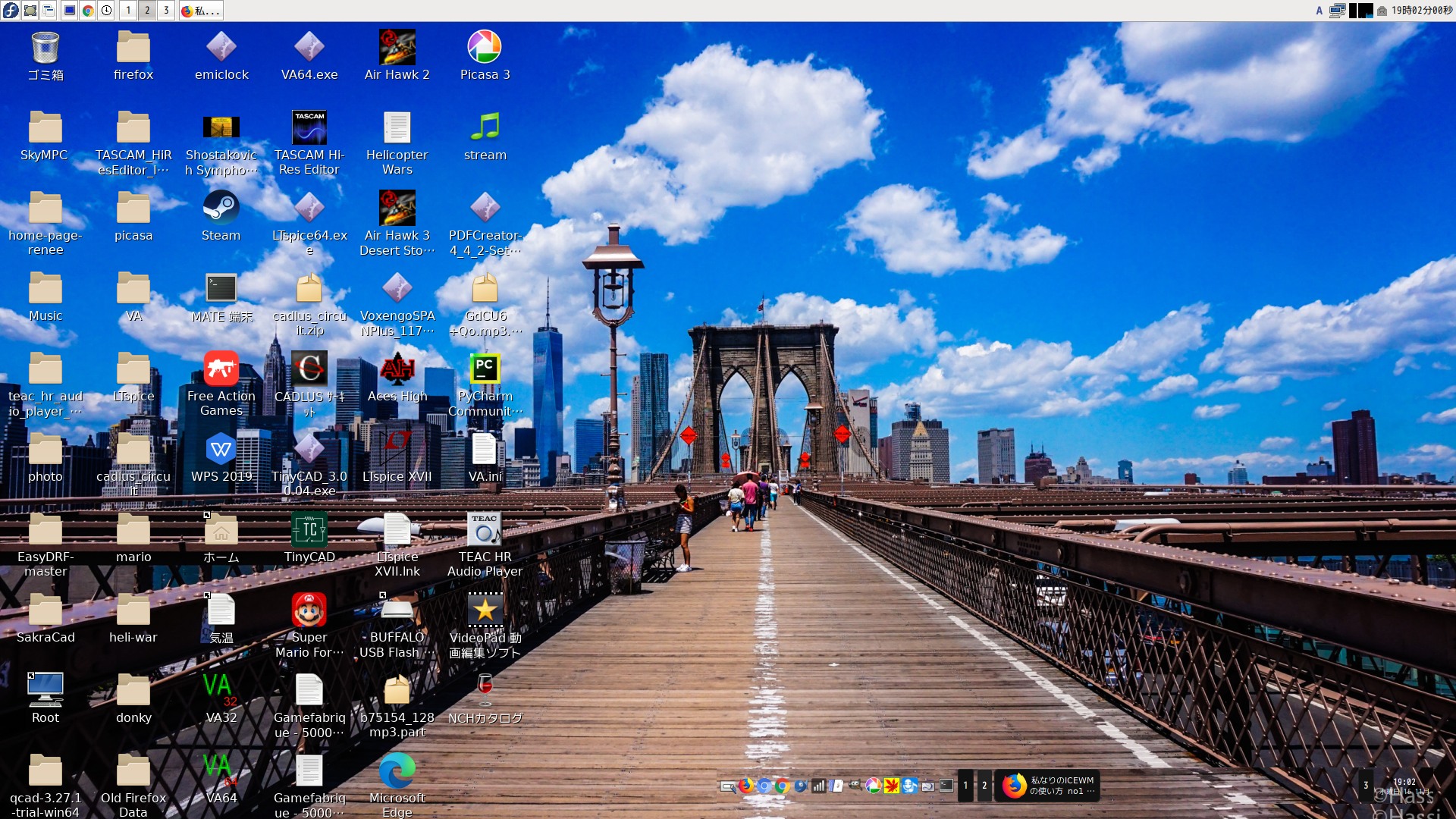
Task: Open TinyCAD desktop icon
Action: pyautogui.click(x=309, y=529)
